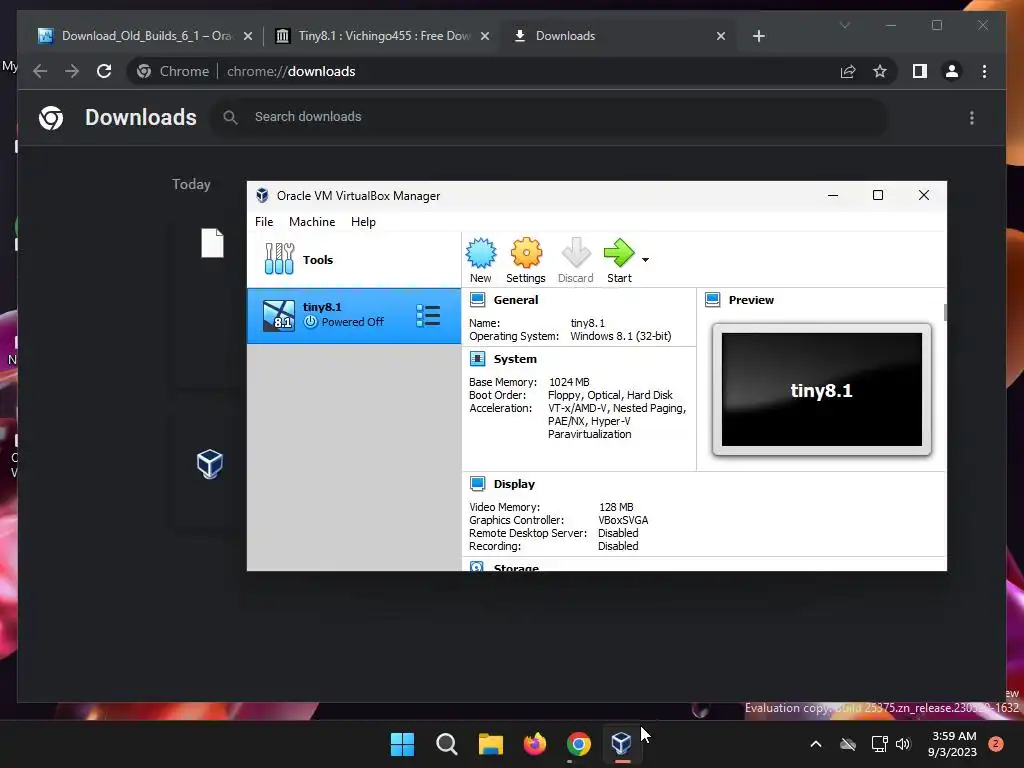Image resolution: width=1024 pixels, height=768 pixels.
Task: Open the Downloads page more actions menu
Action: 972,118
